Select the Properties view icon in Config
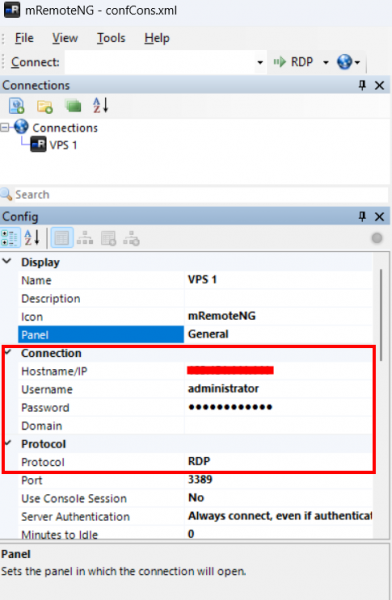This screenshot has height=600, width=392. click(62, 238)
